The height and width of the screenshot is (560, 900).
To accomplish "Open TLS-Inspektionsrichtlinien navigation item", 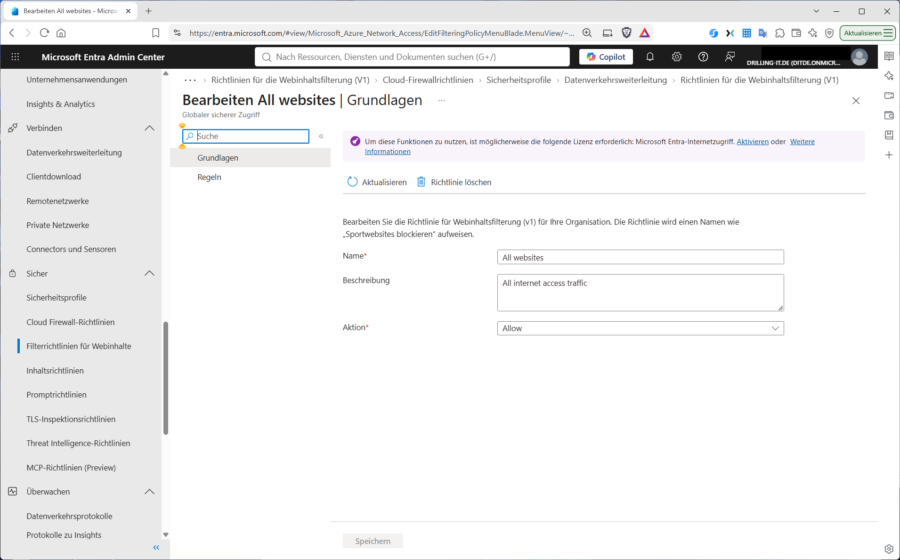I will 71,419.
